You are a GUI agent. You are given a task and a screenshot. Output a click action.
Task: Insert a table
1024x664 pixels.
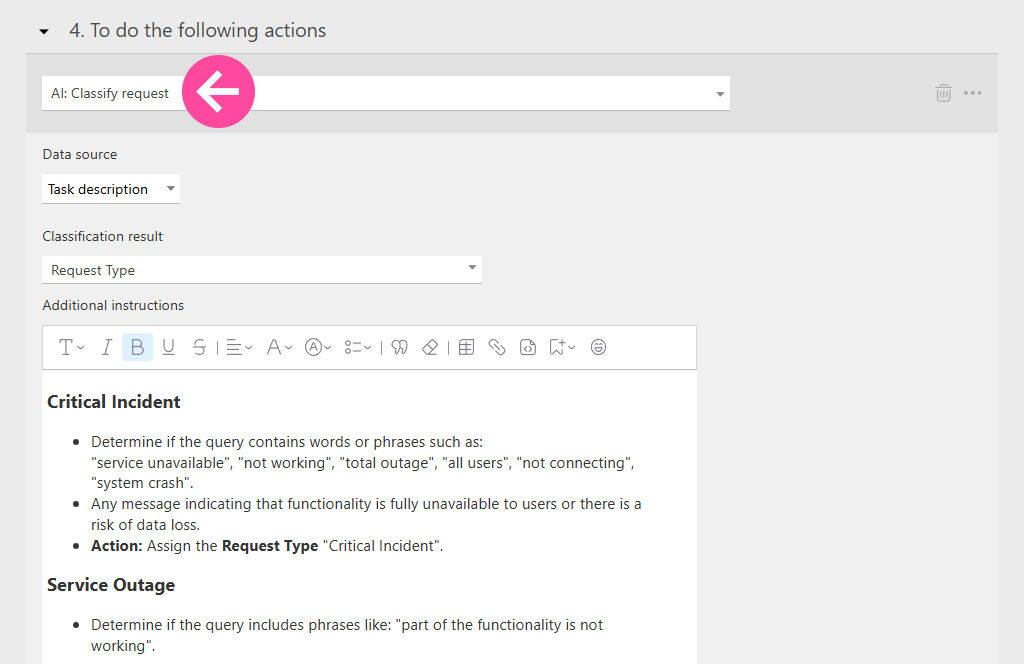(466, 347)
